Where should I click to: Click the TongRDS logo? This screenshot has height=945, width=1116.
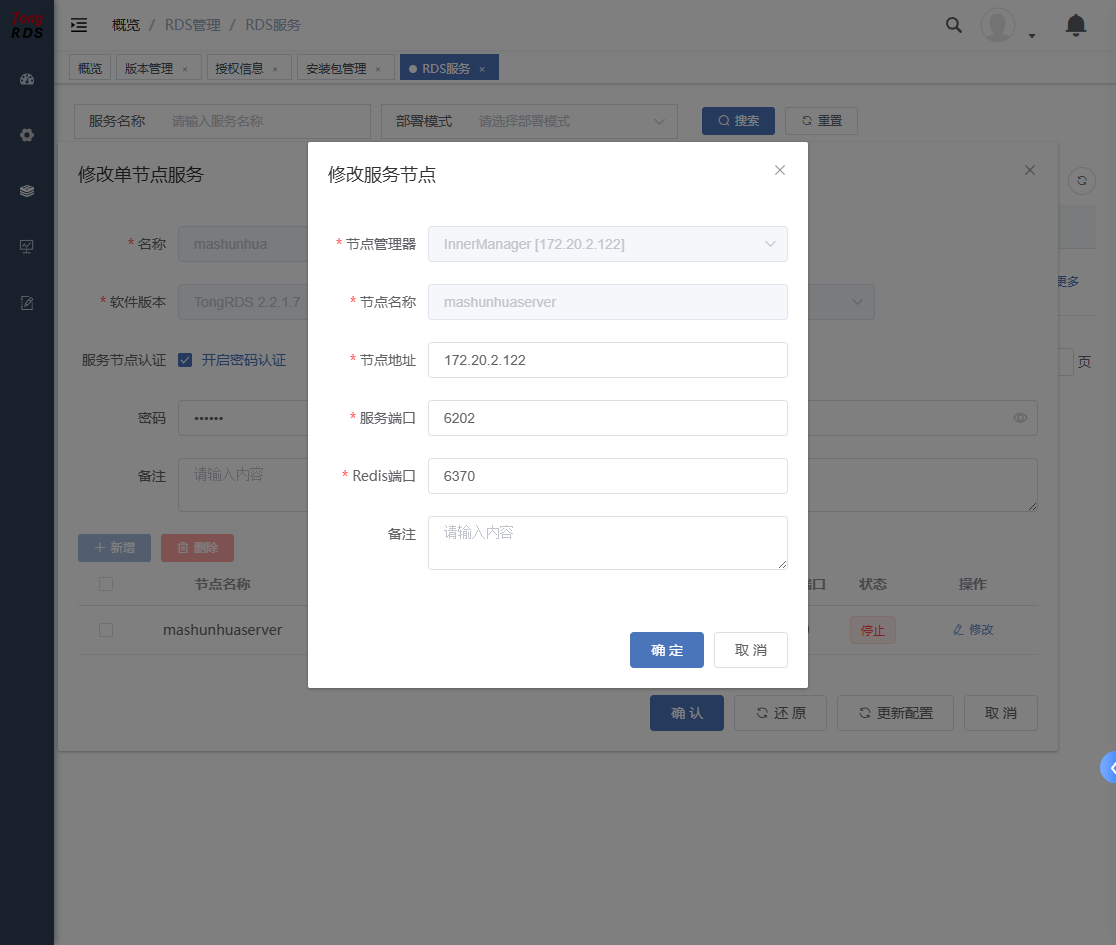(27, 25)
